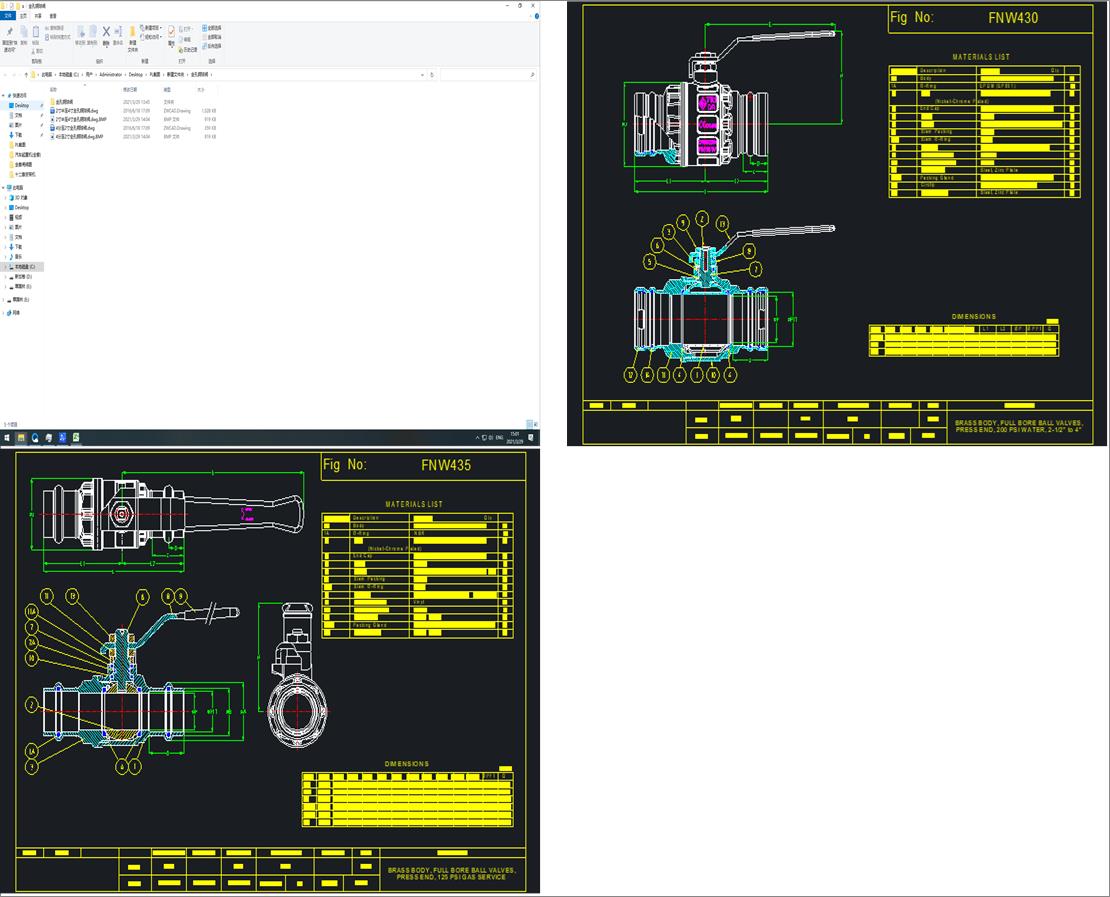This screenshot has height=897, width=1110.
Task: Click the Paste shortcut ribbon command
Action: click(x=58, y=37)
